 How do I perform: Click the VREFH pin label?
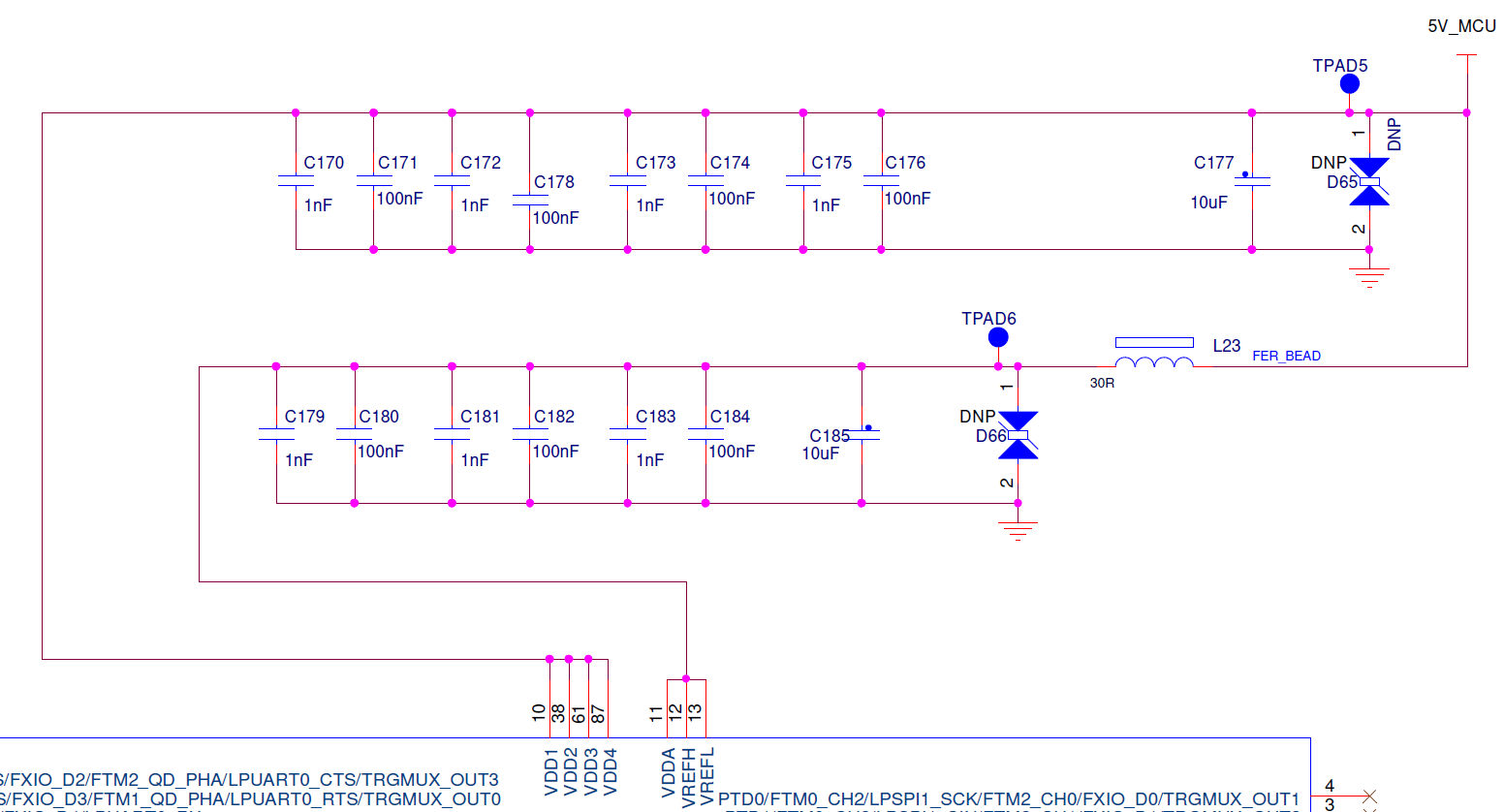point(688,777)
